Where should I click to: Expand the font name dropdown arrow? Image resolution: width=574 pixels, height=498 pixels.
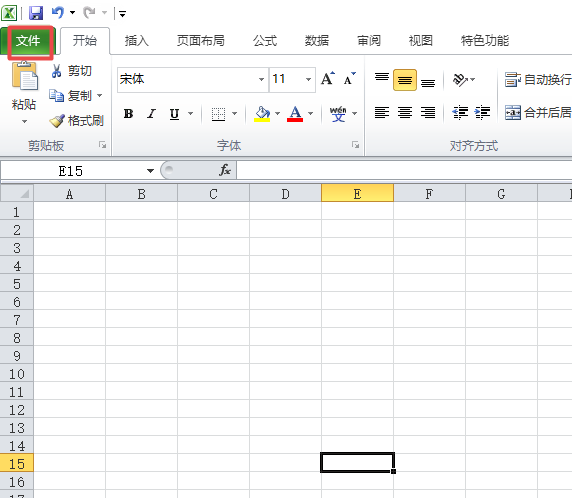click(x=261, y=79)
